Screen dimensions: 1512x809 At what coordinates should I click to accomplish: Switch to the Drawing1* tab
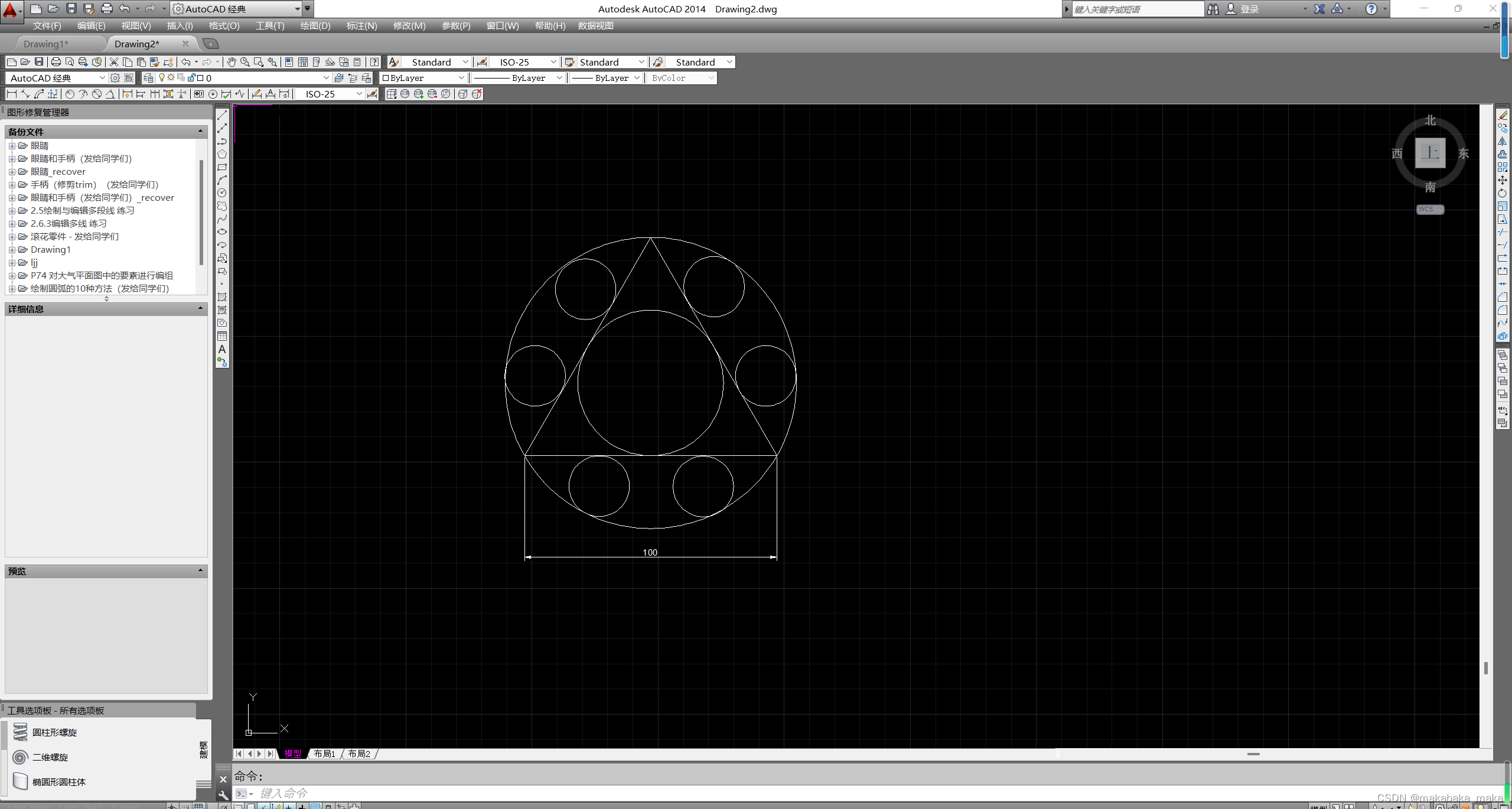46,44
